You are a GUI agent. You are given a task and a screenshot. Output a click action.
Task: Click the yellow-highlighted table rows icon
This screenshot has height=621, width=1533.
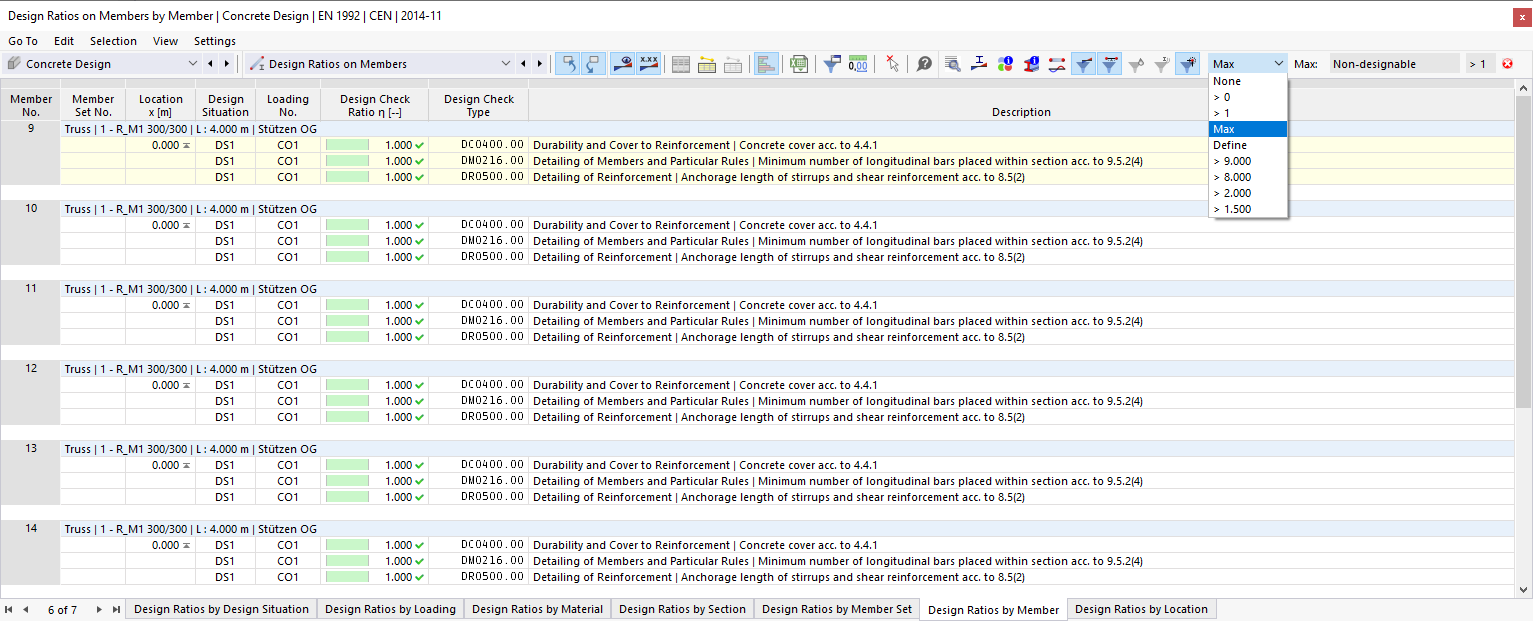pos(707,64)
